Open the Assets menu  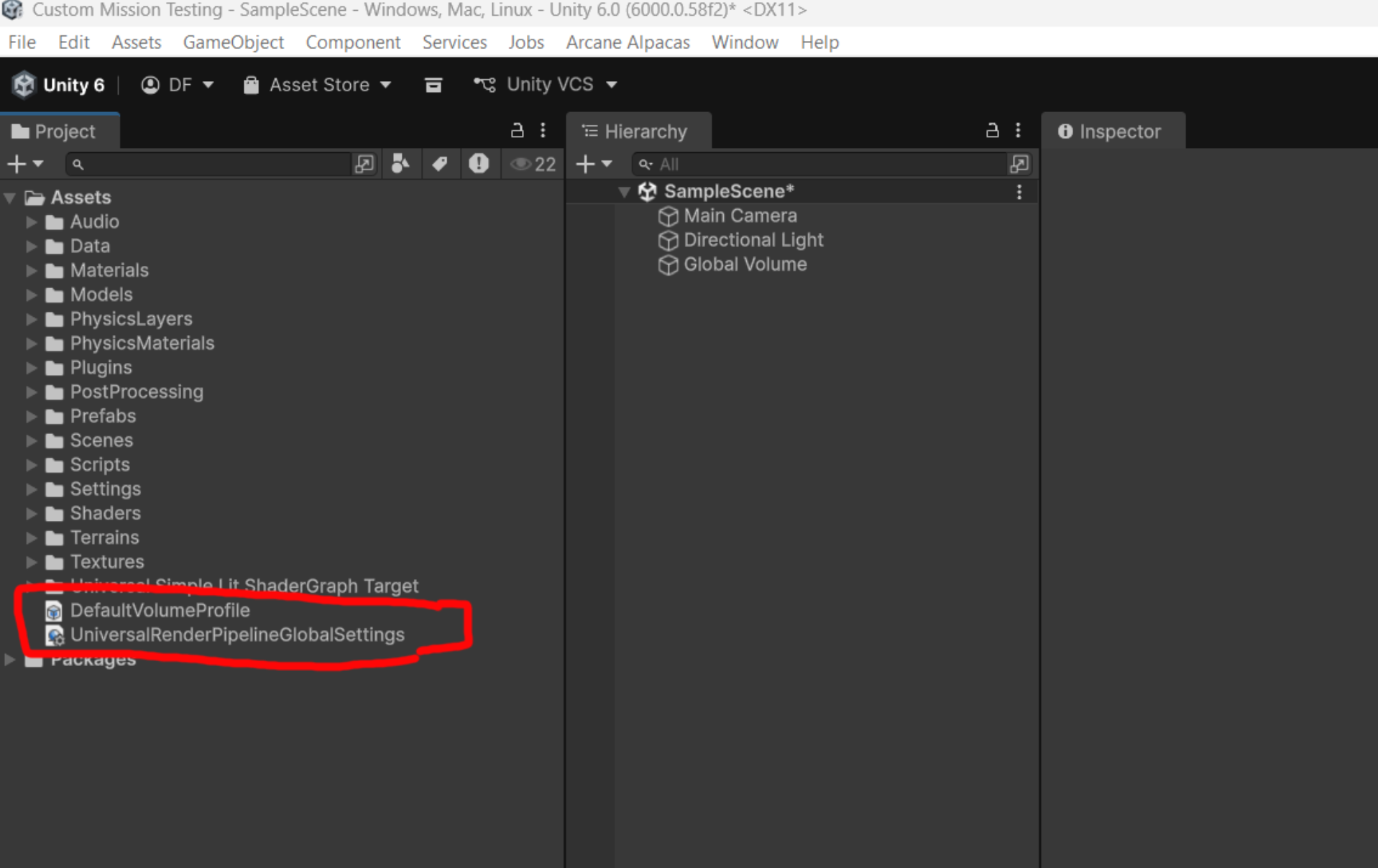tap(137, 42)
